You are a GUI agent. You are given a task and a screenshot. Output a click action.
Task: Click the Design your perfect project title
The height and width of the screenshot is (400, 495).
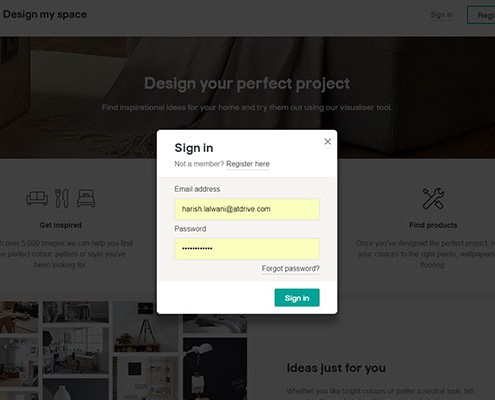tap(247, 83)
